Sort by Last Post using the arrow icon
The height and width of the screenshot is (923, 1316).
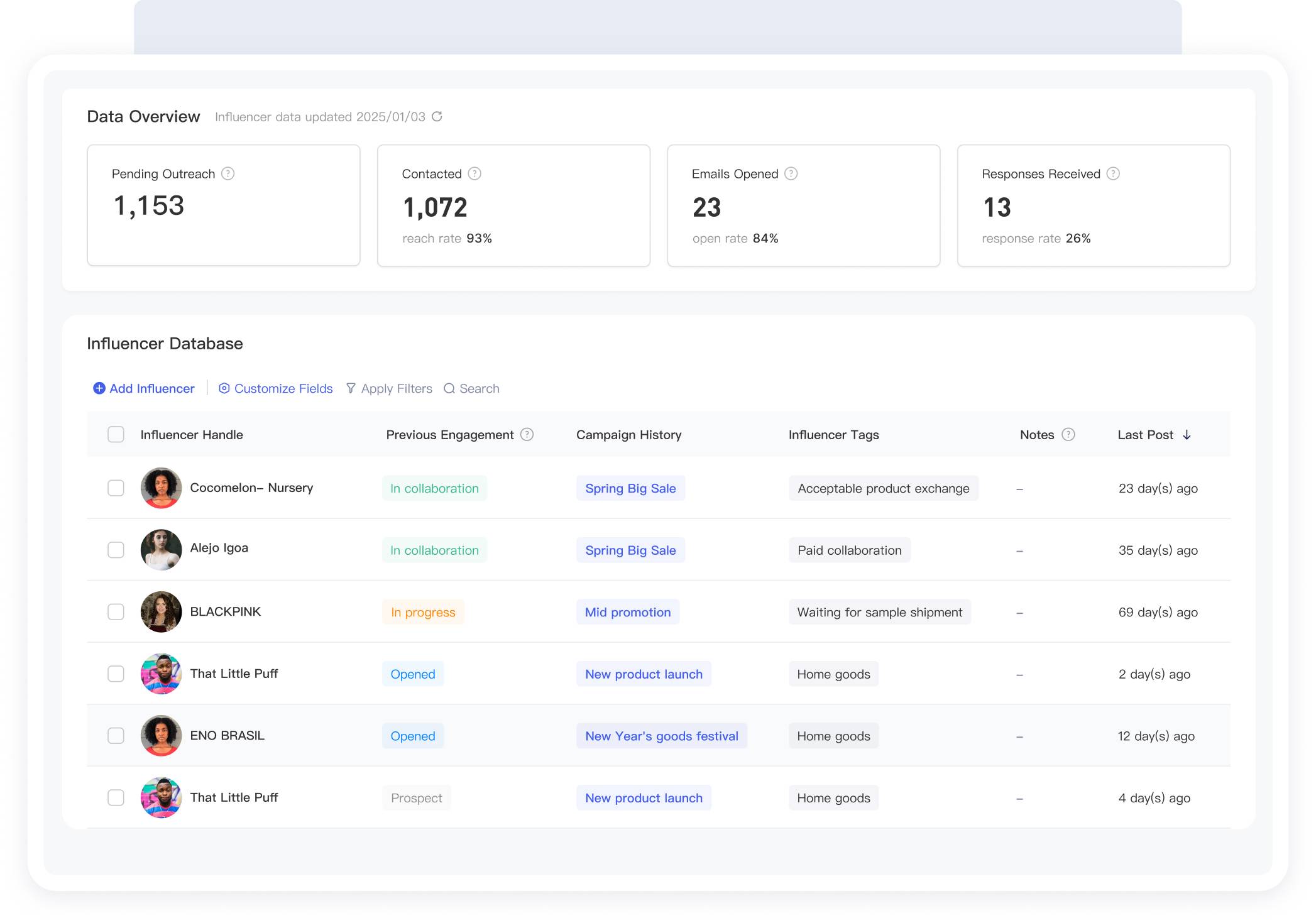1187,435
